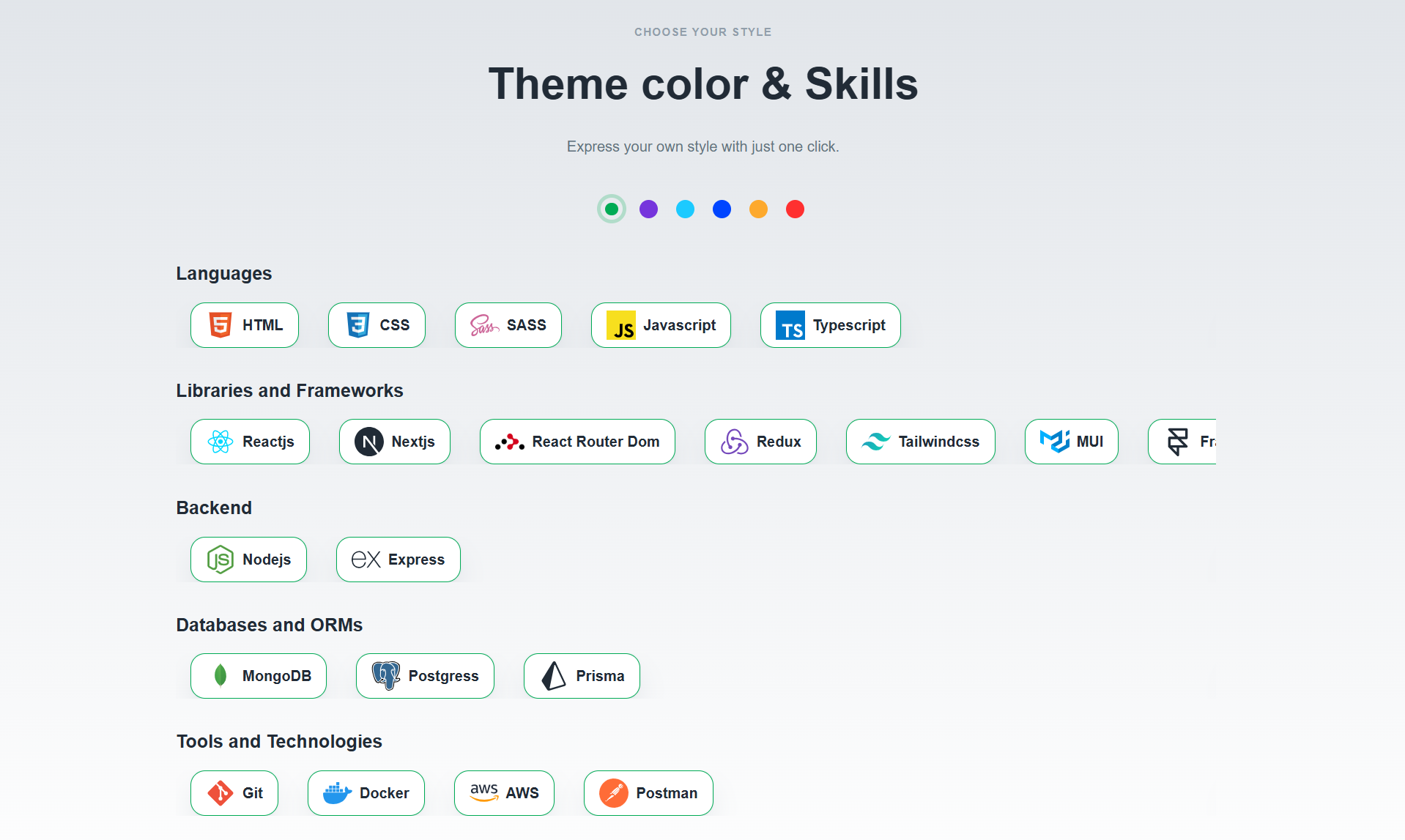Click the Git logo icon
The image size is (1405, 840).
[x=220, y=792]
